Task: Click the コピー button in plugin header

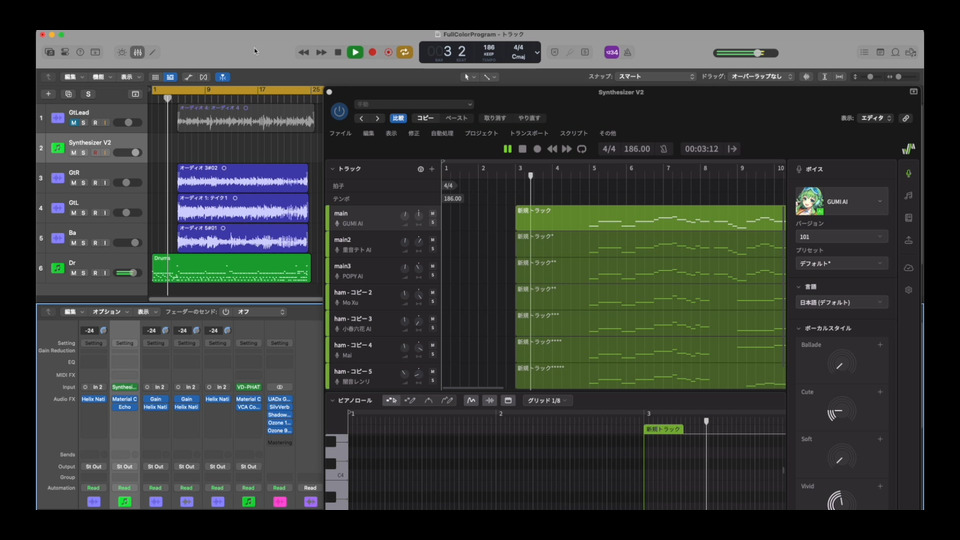Action: [425, 118]
